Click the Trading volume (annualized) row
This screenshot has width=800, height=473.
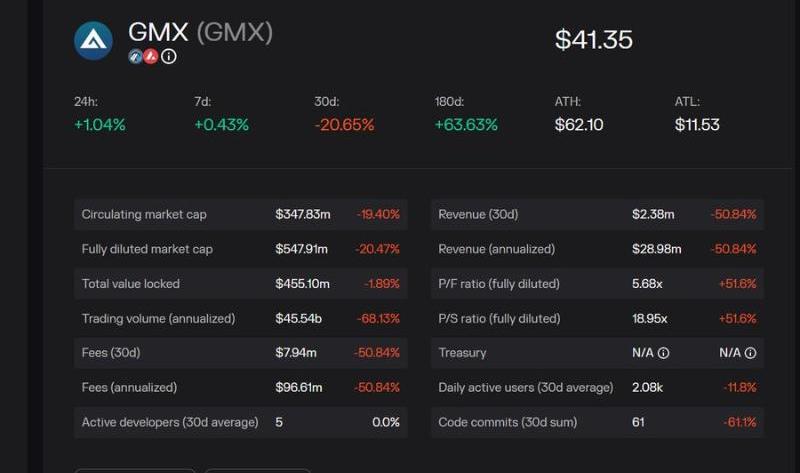click(x=240, y=318)
